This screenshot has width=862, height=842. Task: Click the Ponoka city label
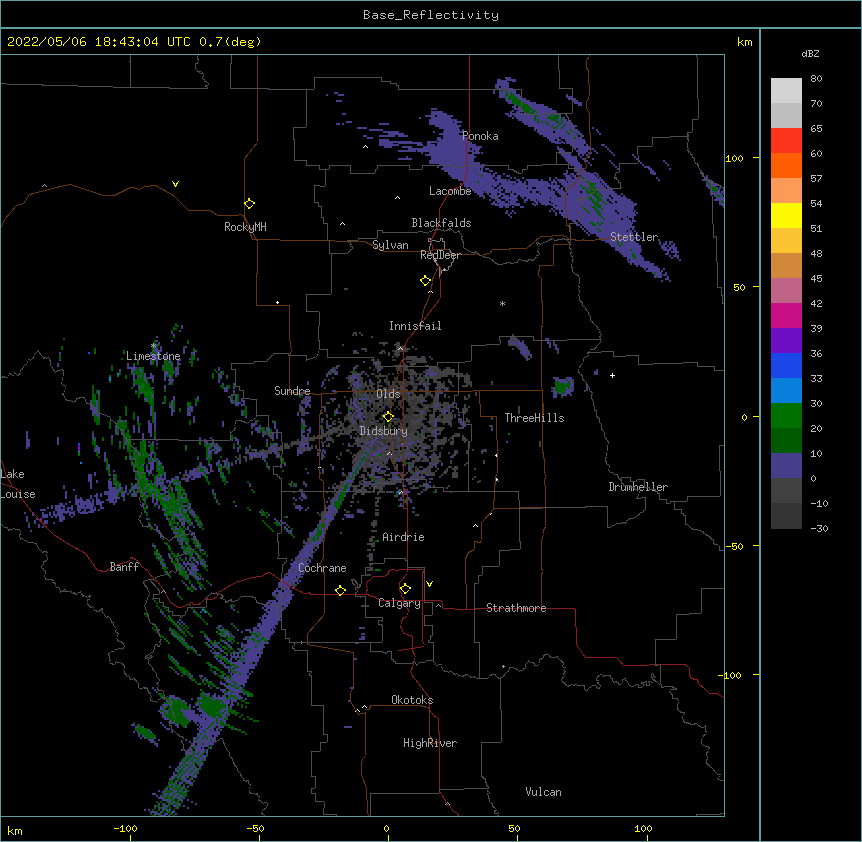pos(480,136)
